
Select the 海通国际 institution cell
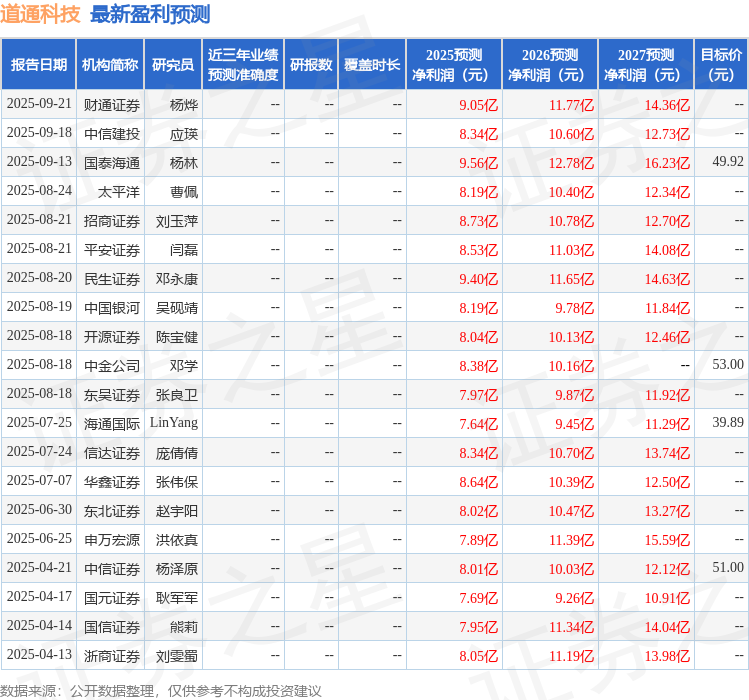pos(112,424)
